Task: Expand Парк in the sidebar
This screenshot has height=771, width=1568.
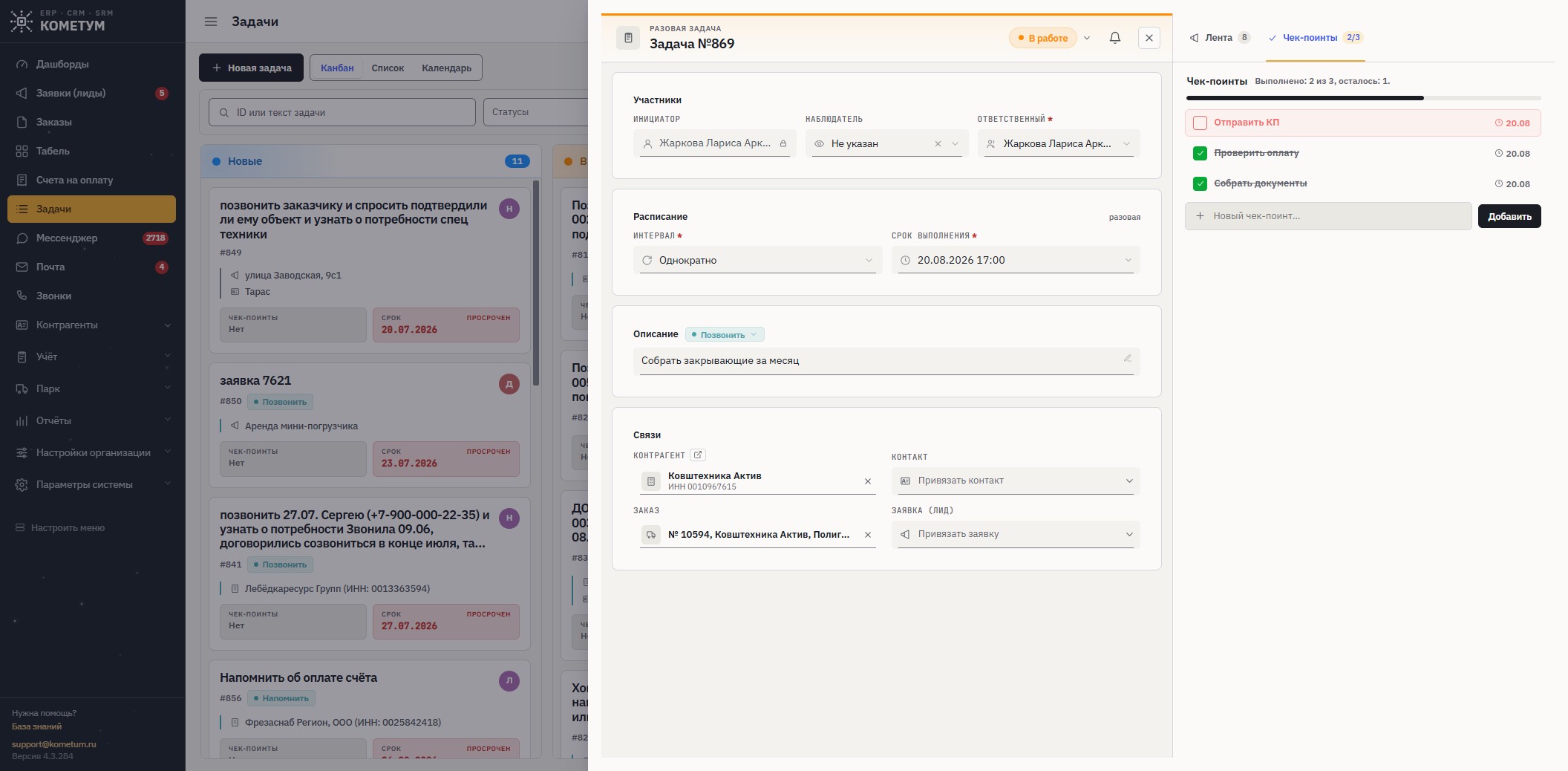Action: 93,388
